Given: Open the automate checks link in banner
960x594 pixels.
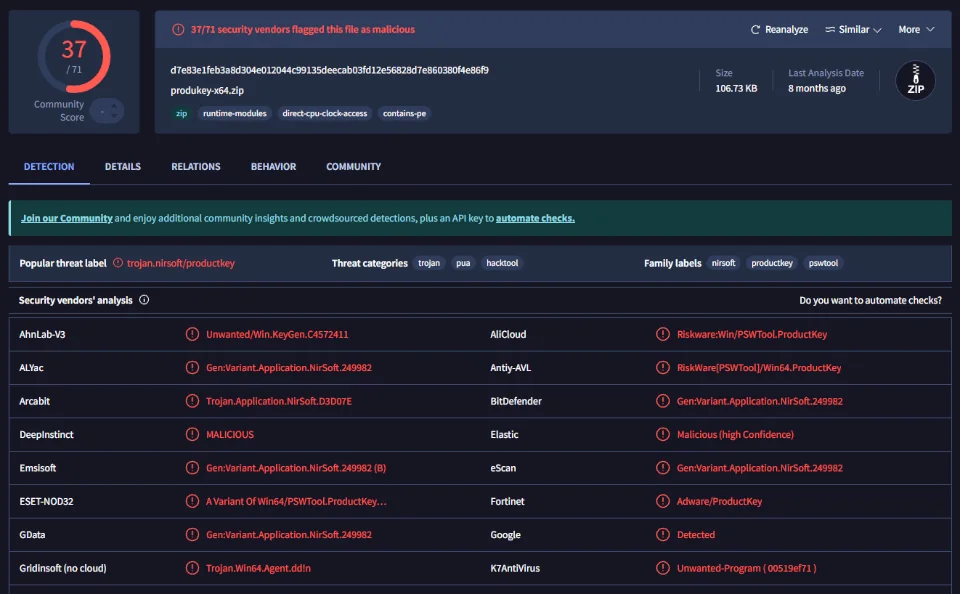Looking at the screenshot, I should click(535, 218).
